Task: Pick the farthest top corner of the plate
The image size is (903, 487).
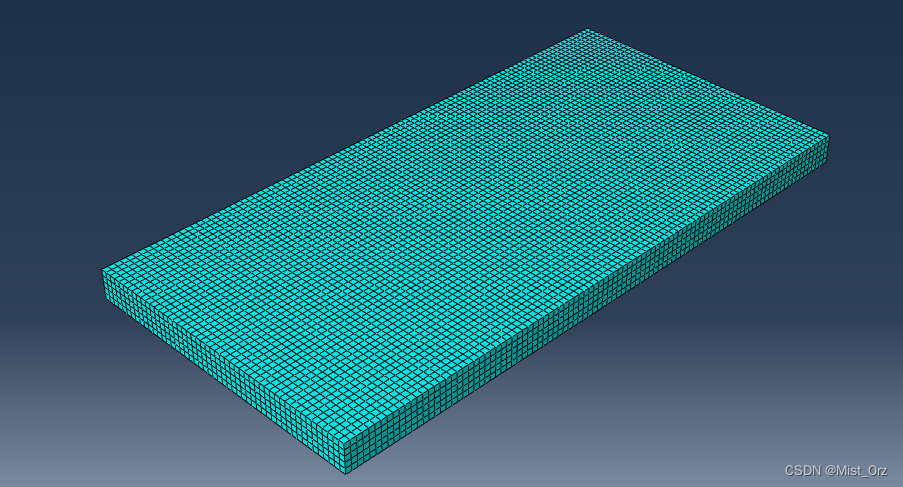Action: click(x=587, y=29)
